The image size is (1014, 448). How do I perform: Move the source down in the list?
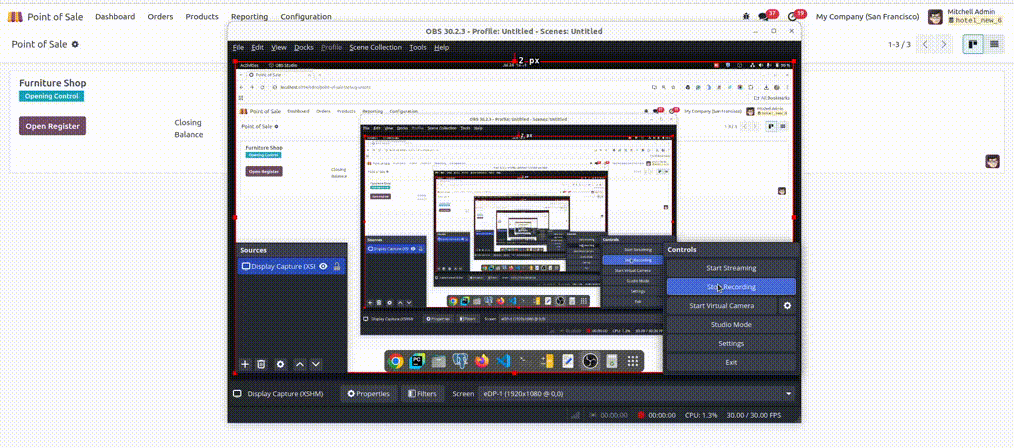tap(316, 364)
